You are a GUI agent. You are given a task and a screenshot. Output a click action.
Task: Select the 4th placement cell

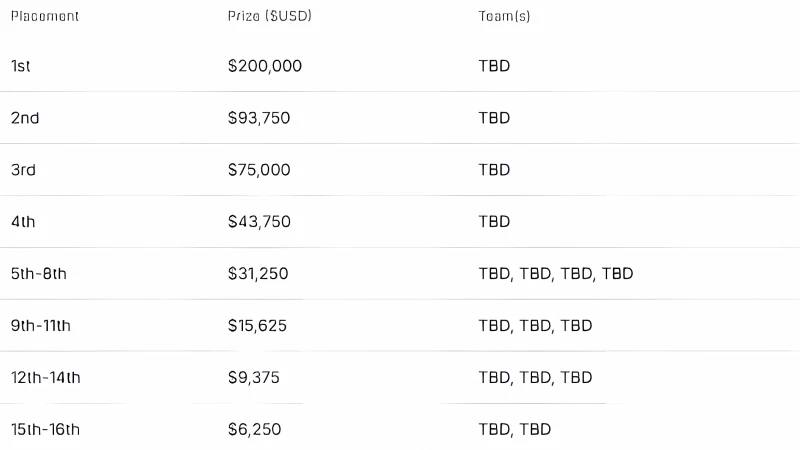(x=23, y=222)
